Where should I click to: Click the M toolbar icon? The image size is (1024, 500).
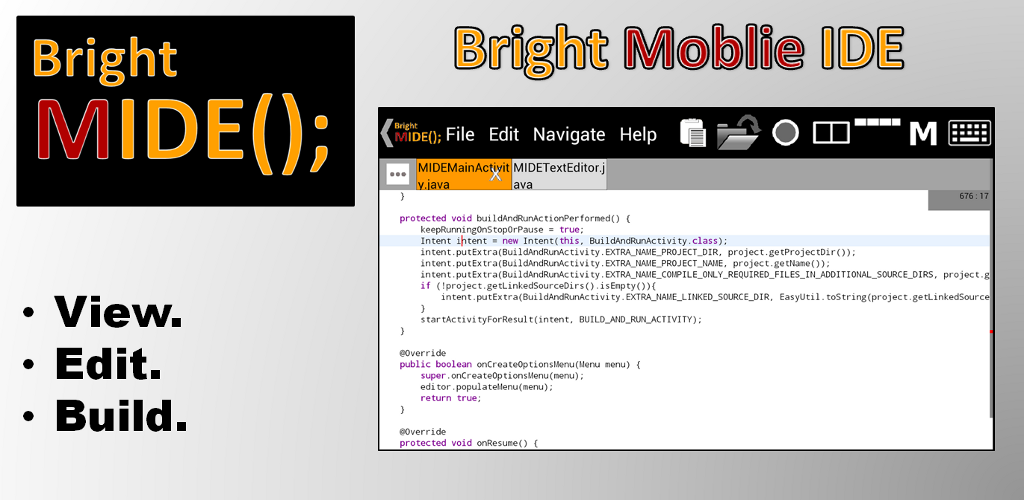click(923, 134)
